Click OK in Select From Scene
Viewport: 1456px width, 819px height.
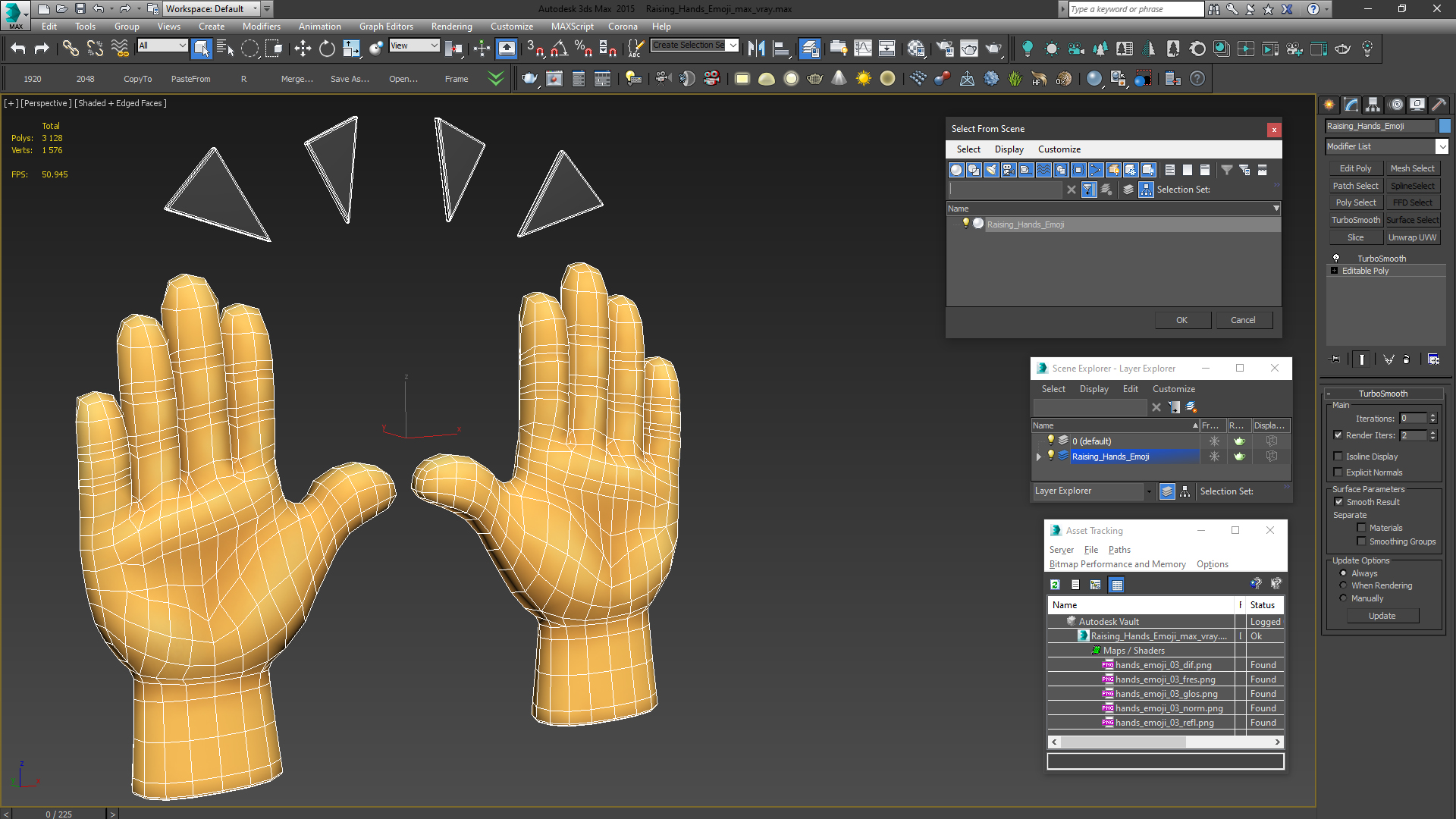[1181, 320]
